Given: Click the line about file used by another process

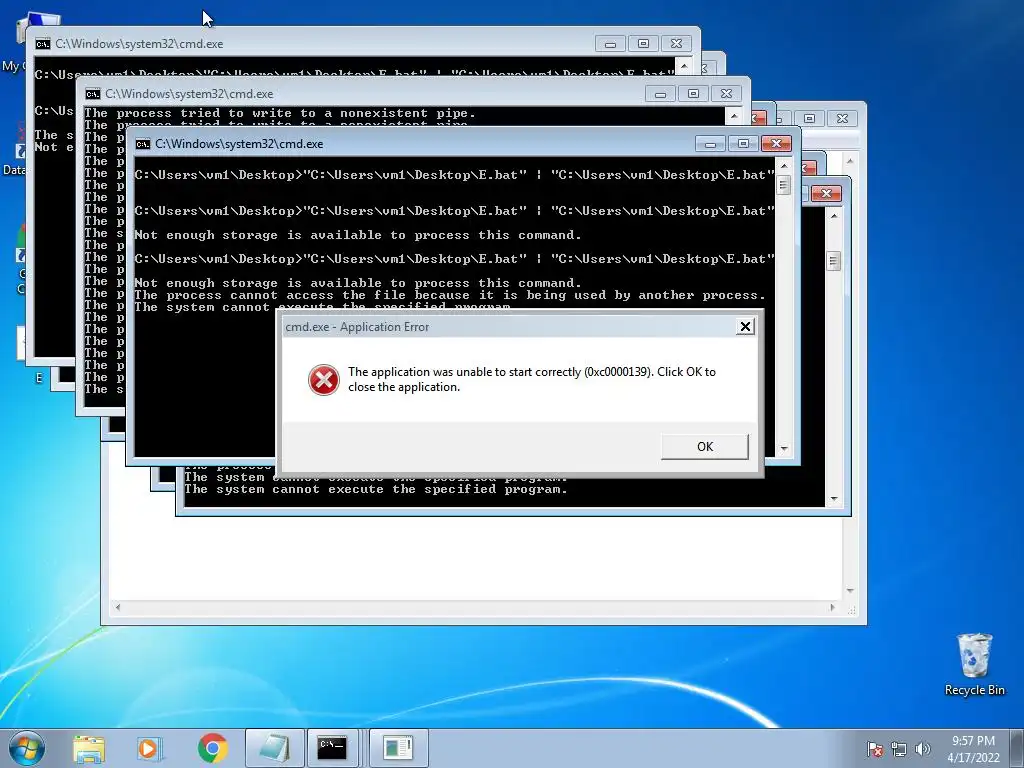Looking at the screenshot, I should [449, 295].
